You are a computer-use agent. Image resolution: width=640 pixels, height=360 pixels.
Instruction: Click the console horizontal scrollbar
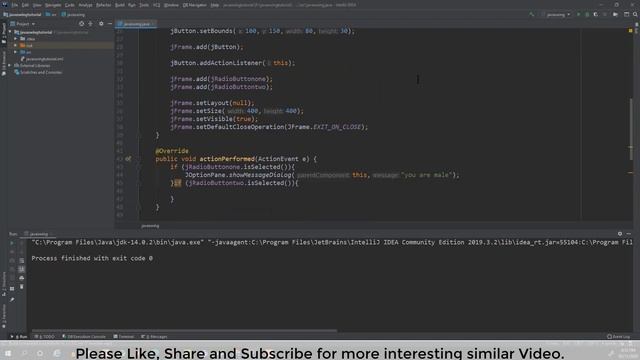(184, 331)
